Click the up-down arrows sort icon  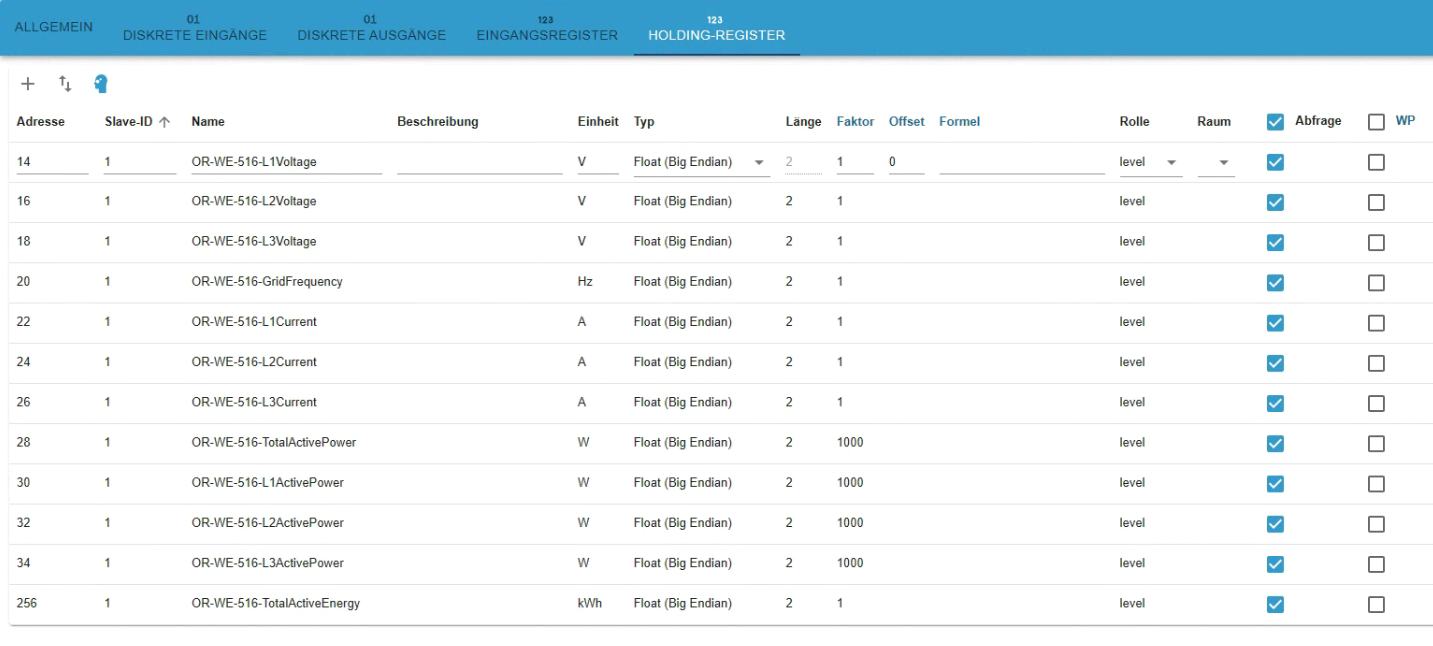coord(65,84)
